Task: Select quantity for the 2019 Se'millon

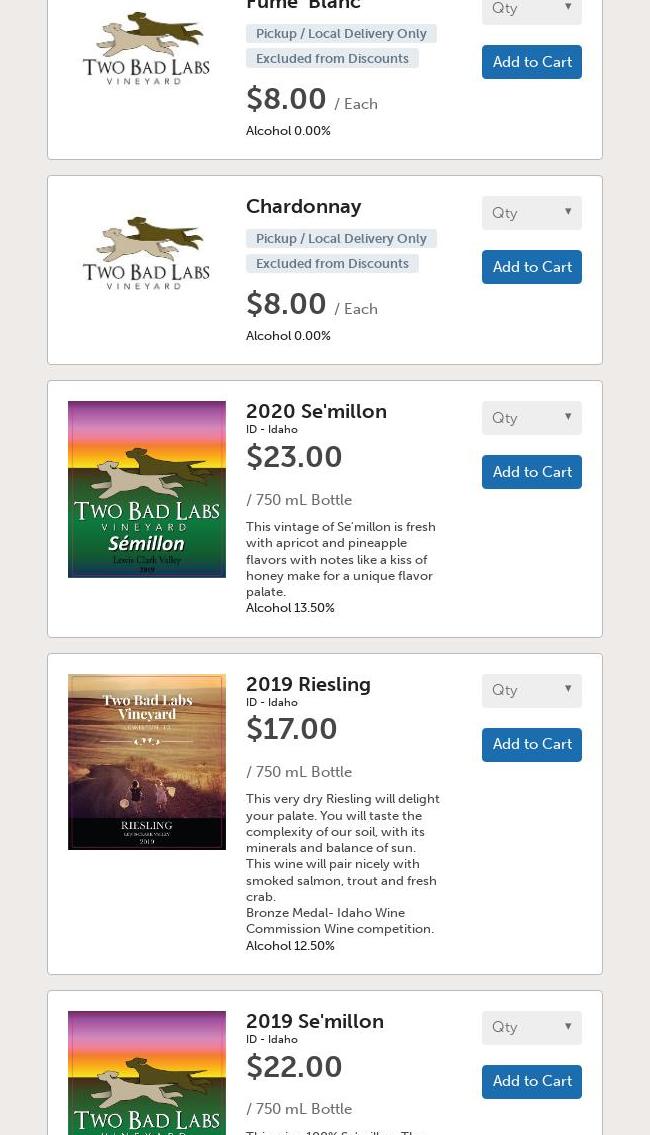Action: coord(531,1027)
